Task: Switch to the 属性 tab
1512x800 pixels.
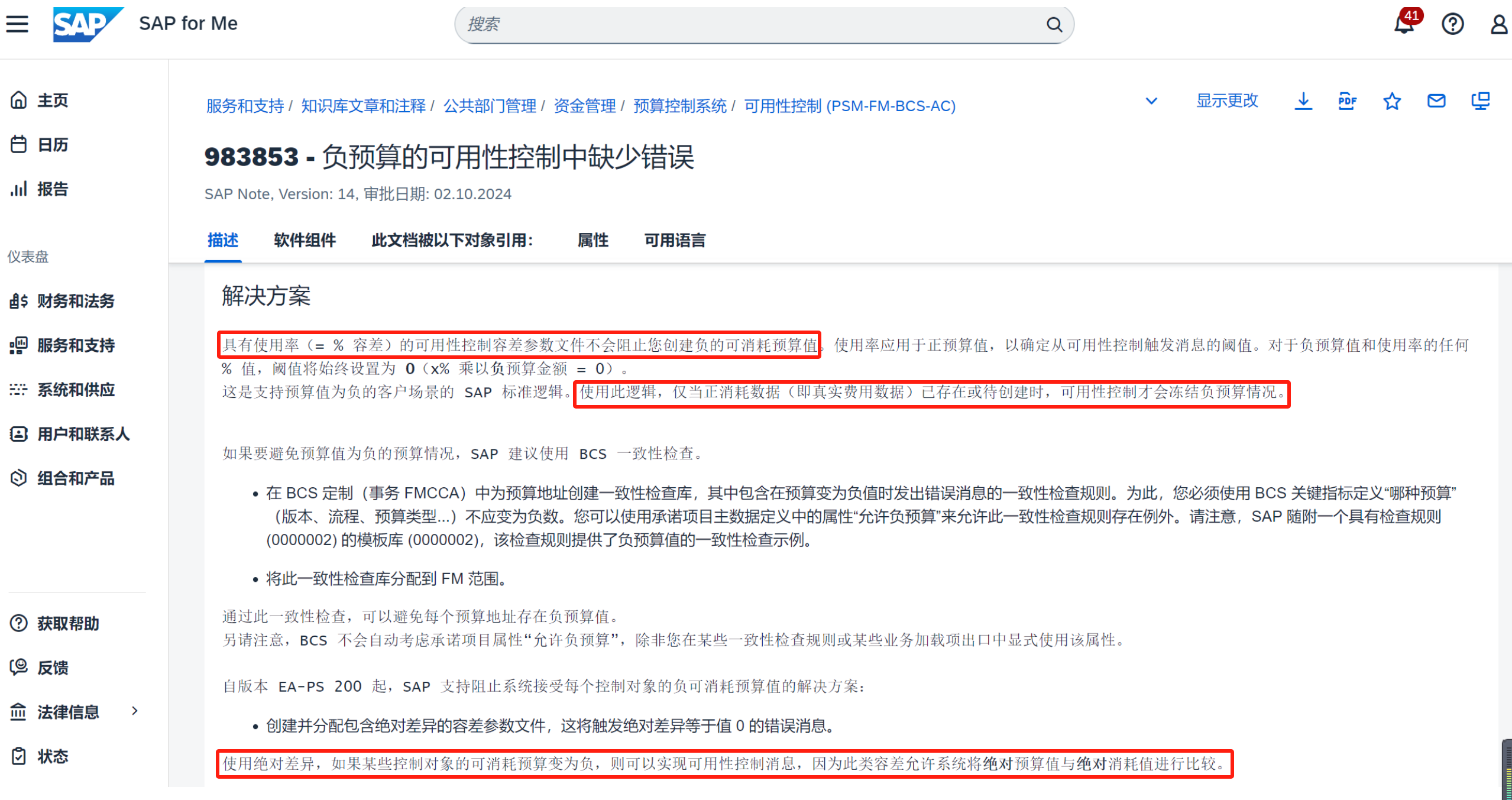Action: 593,240
